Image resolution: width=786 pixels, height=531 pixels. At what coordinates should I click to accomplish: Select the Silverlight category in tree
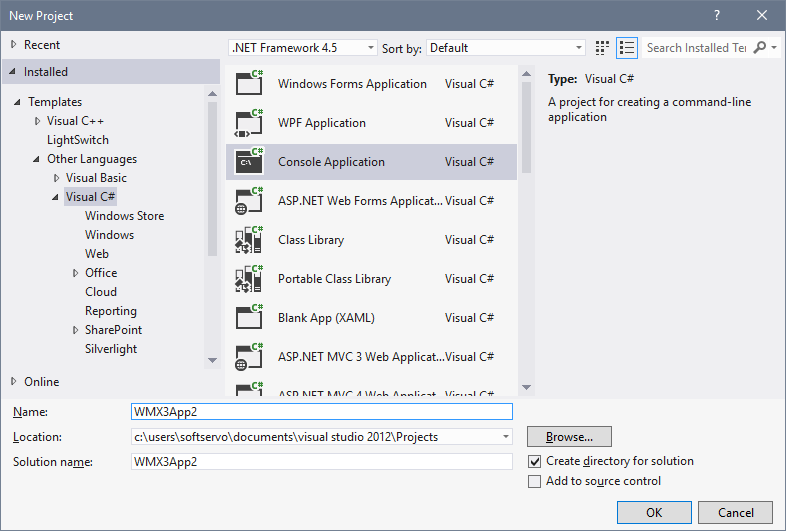tap(111, 349)
